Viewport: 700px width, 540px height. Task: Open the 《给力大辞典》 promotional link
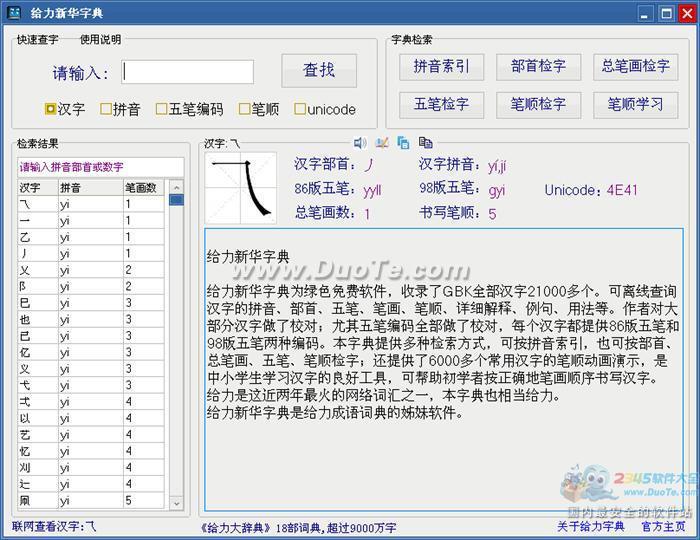pos(296,528)
